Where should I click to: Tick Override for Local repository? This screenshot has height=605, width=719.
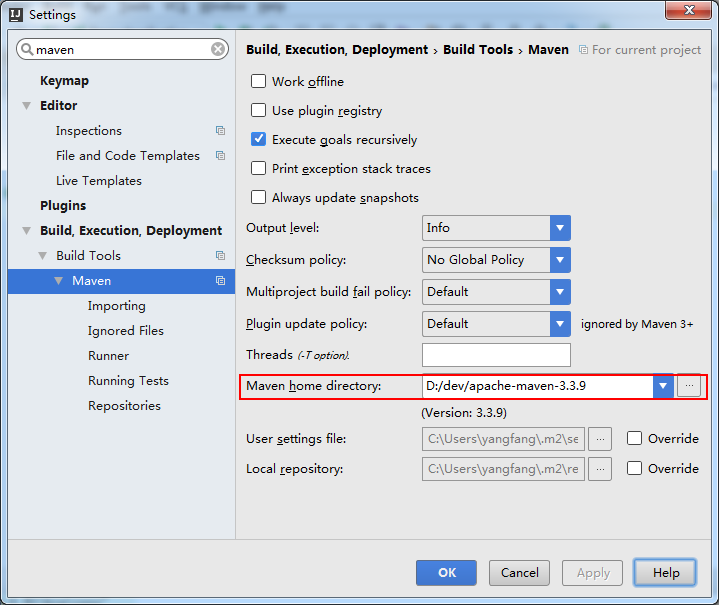coord(634,468)
